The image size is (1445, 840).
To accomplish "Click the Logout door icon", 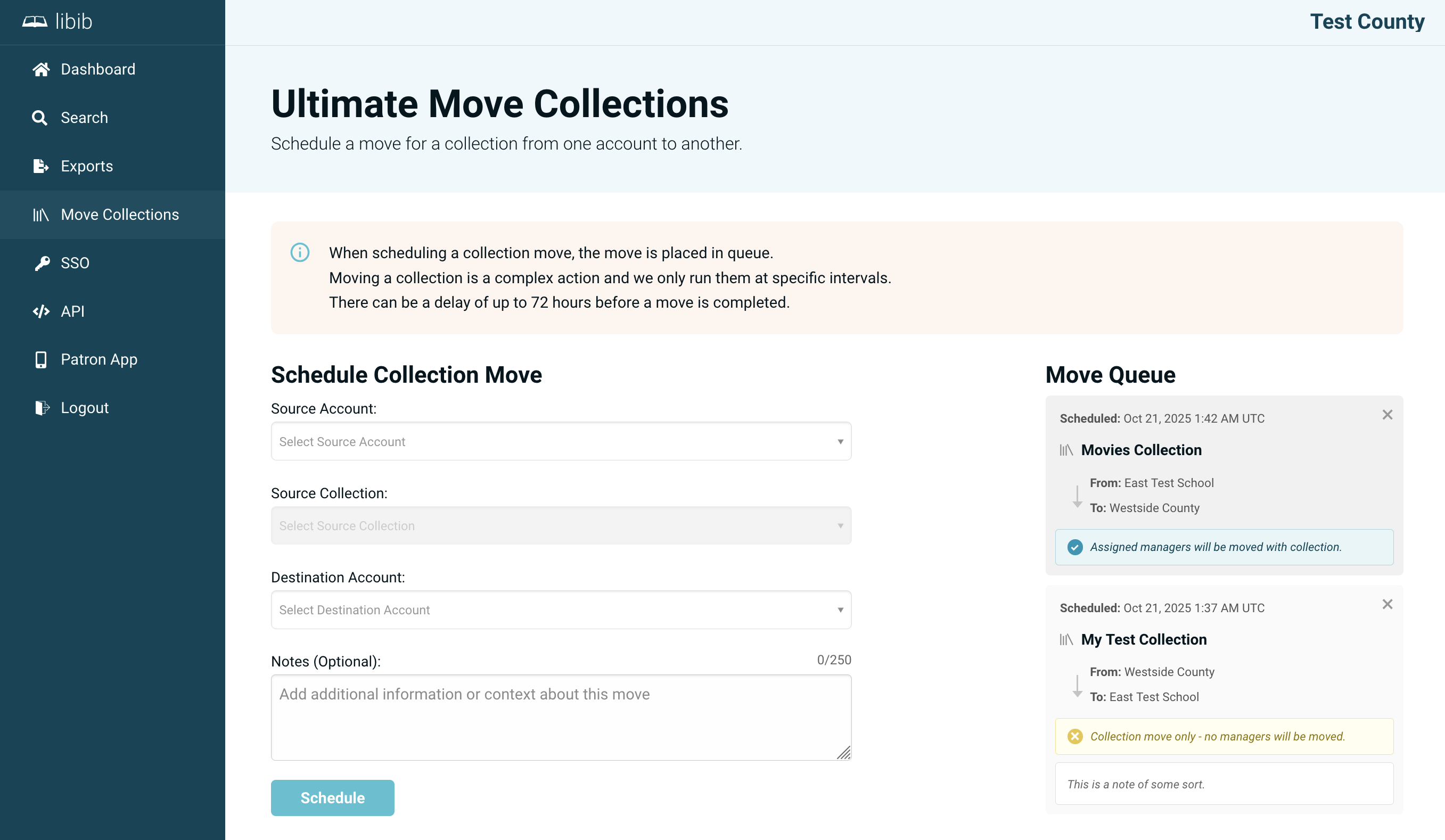I will pos(42,408).
